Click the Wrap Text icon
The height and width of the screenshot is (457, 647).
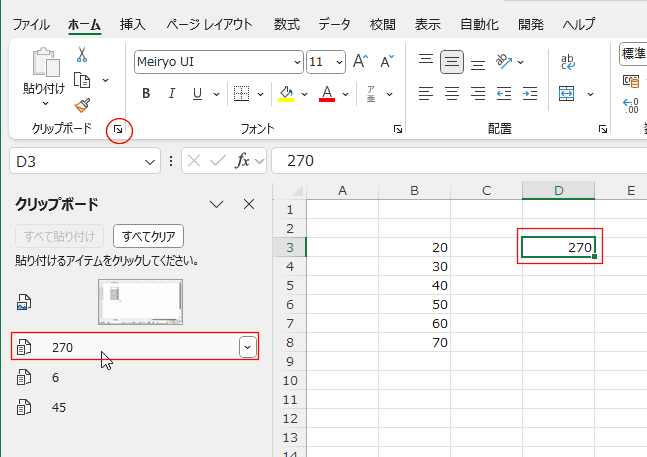(567, 61)
